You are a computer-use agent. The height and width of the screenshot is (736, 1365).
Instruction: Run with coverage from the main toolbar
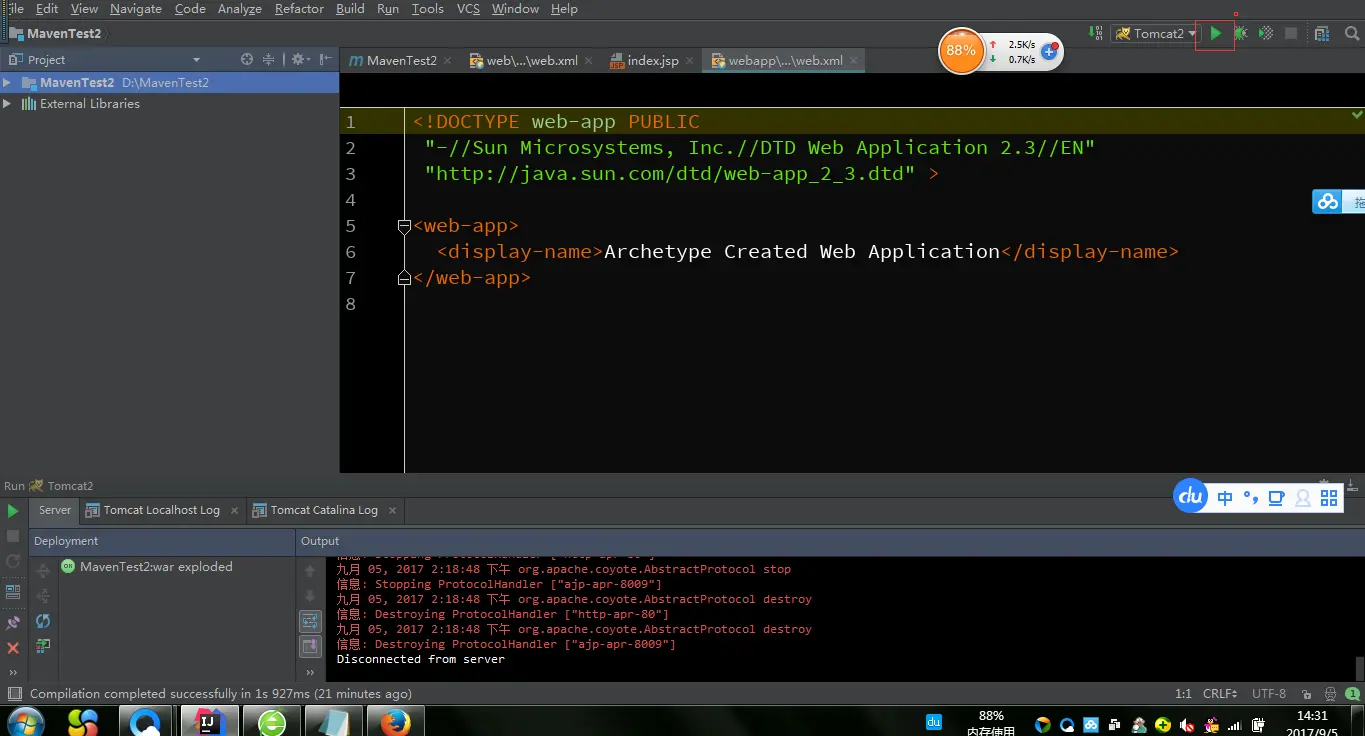coord(1266,33)
